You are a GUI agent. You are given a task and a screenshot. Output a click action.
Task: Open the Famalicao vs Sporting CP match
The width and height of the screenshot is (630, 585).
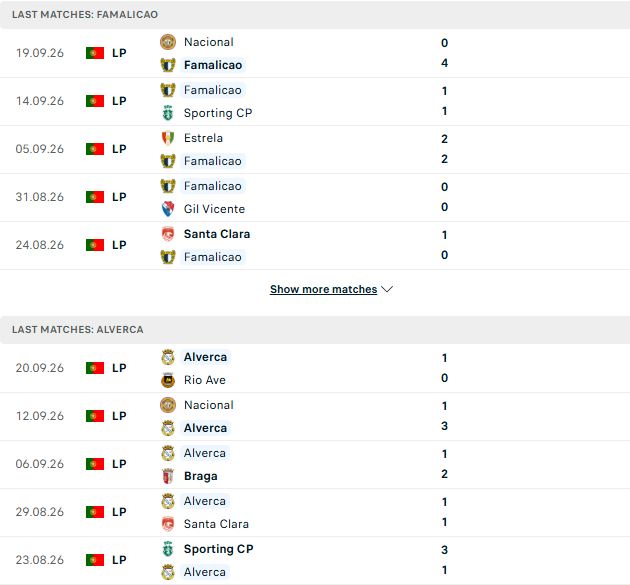point(315,101)
